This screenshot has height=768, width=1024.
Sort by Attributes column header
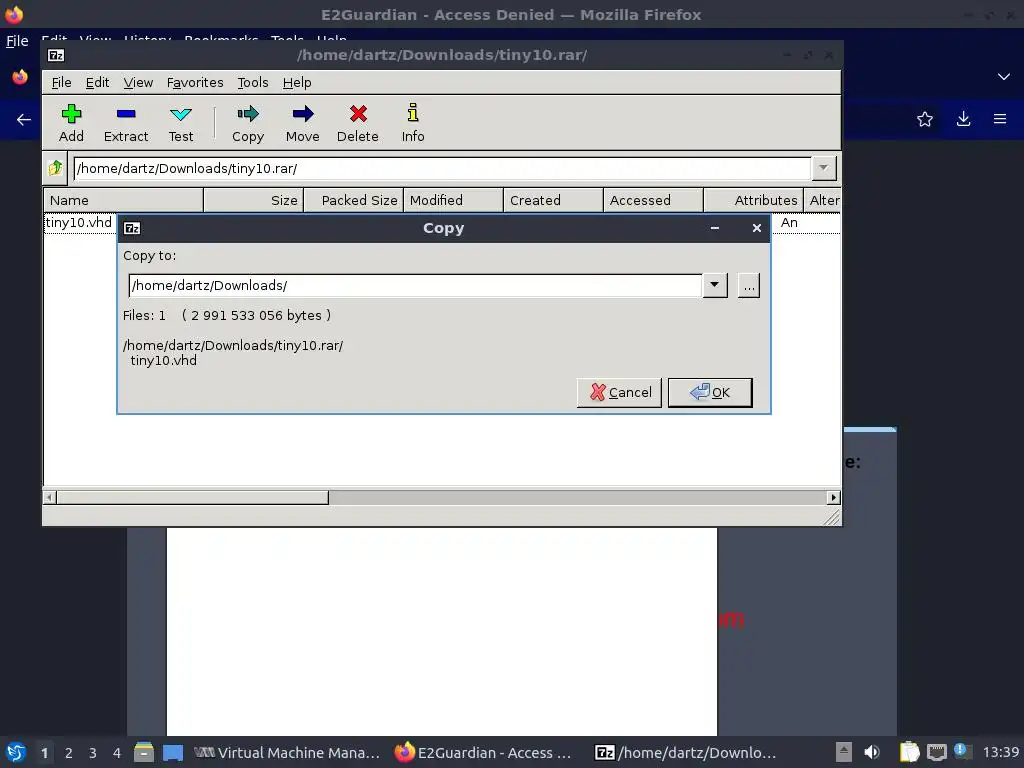pyautogui.click(x=754, y=200)
